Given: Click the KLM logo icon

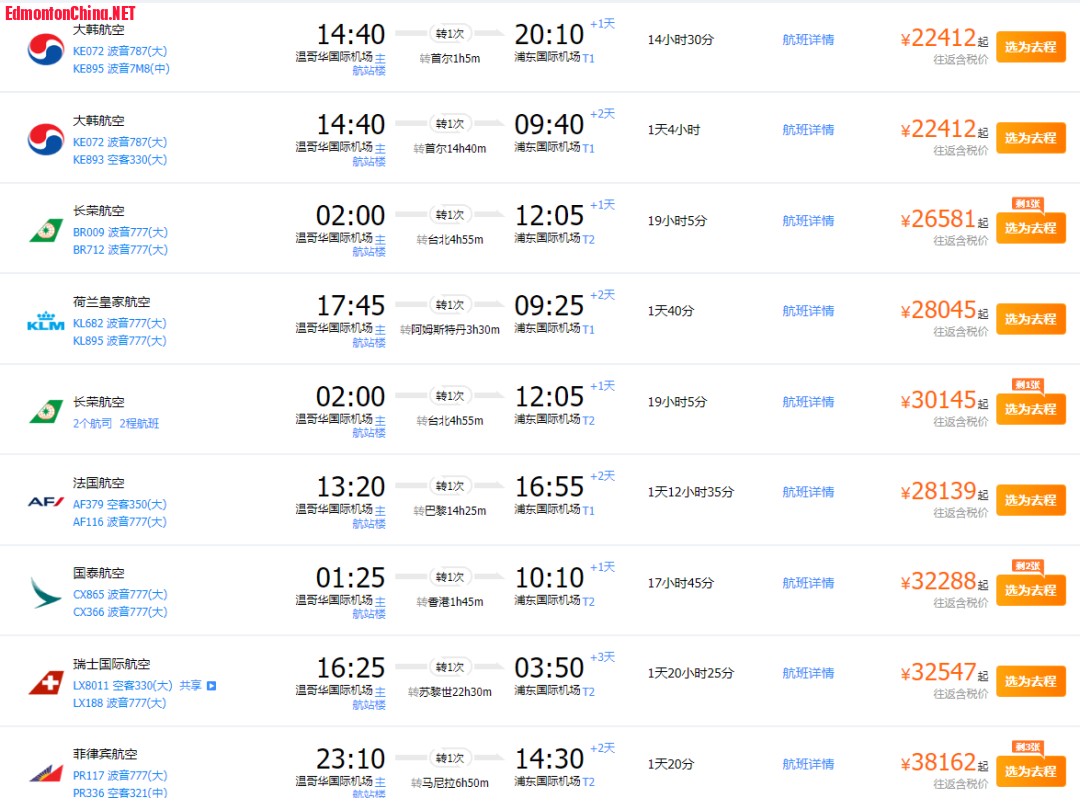Looking at the screenshot, I should (45, 321).
